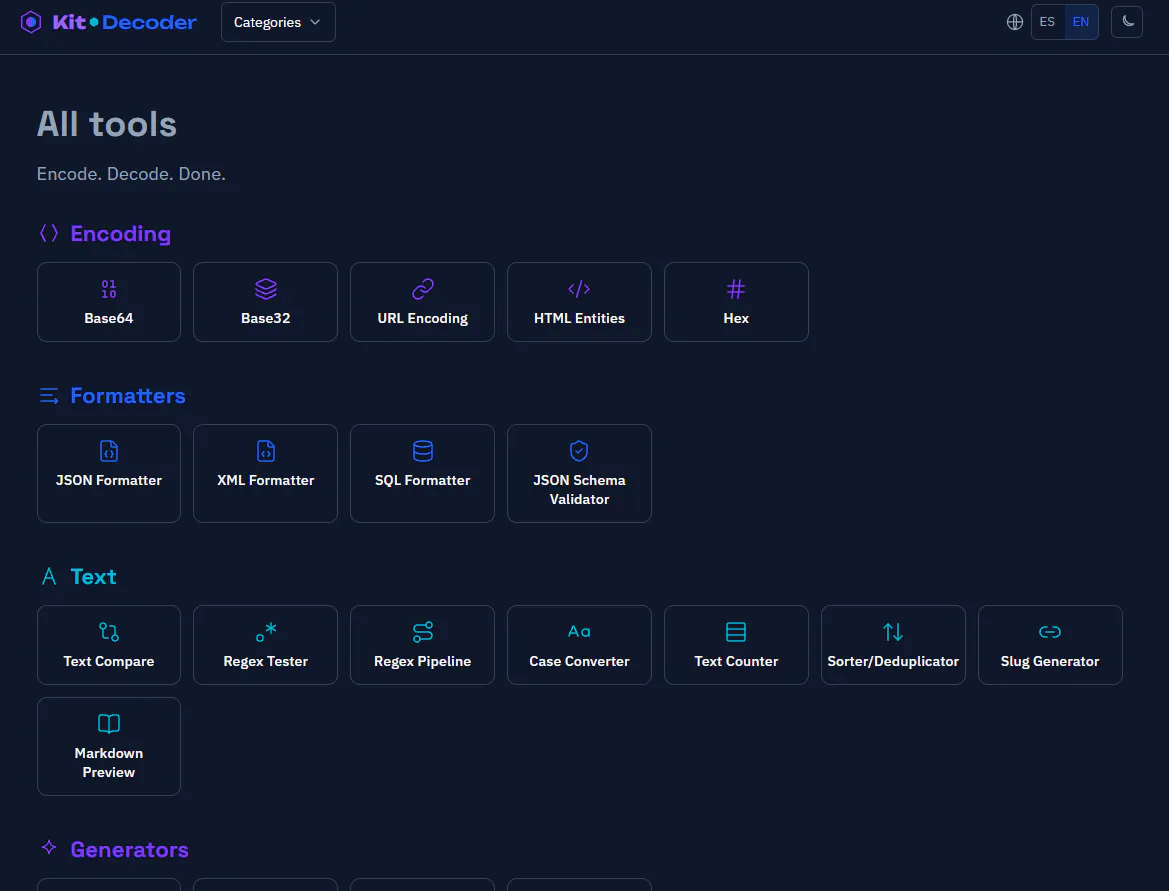
Task: Open JSON Formatter label
Action: pos(109,481)
